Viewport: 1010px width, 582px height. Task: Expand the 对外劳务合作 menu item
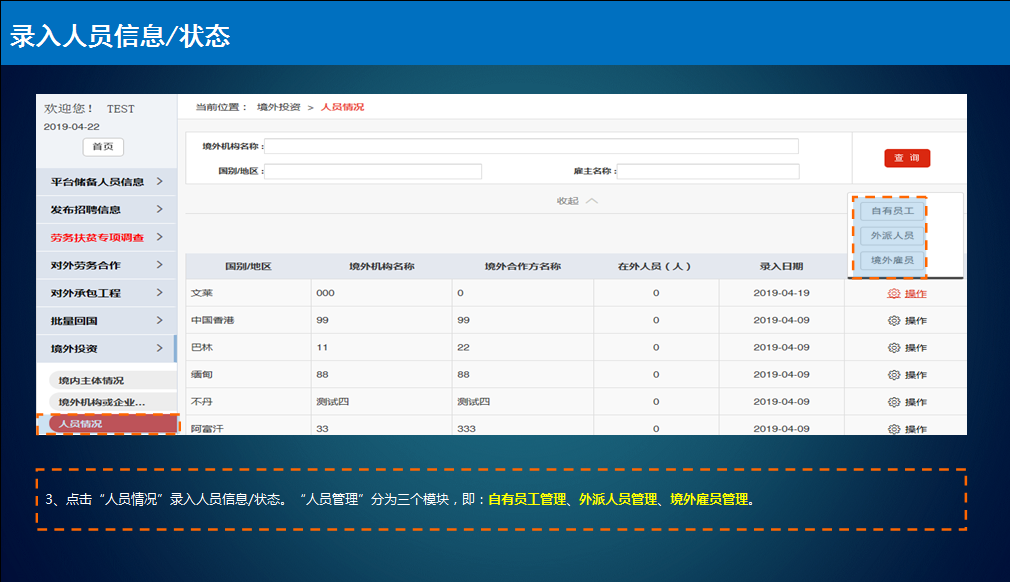pyautogui.click(x=106, y=266)
